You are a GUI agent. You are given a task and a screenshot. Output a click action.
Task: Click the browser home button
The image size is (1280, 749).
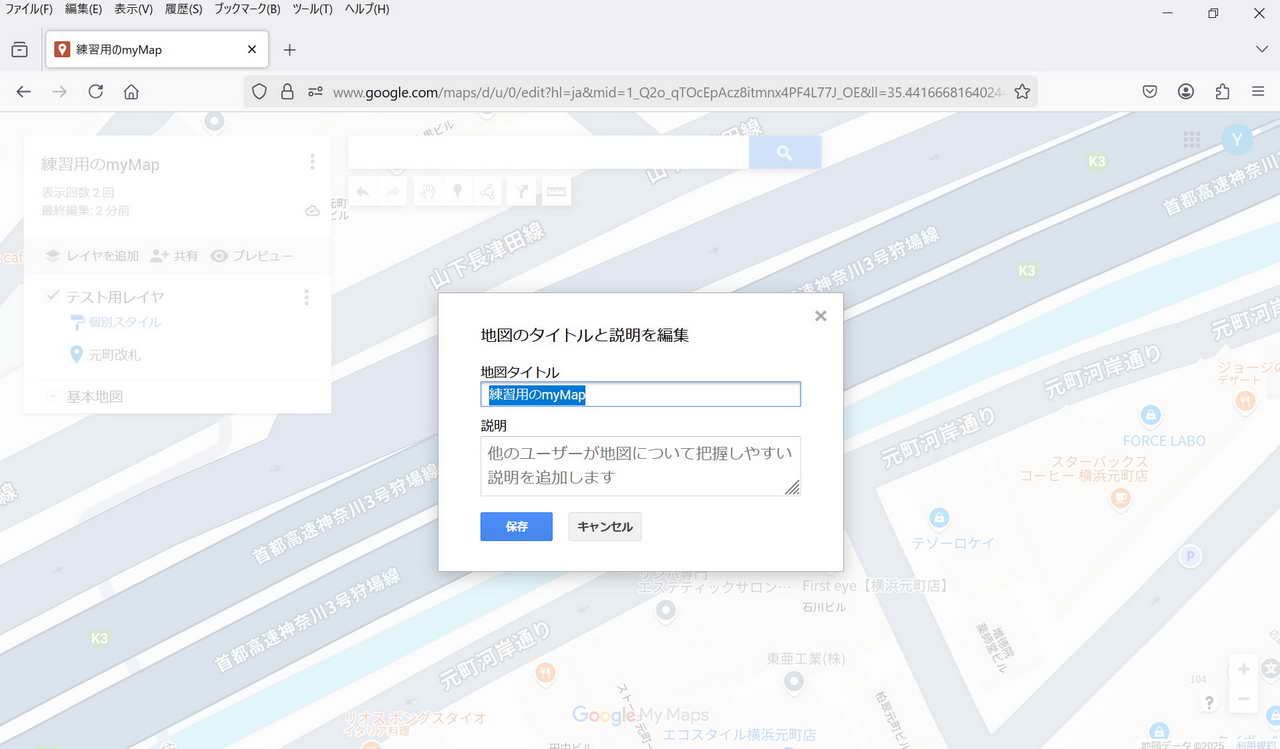click(x=131, y=91)
